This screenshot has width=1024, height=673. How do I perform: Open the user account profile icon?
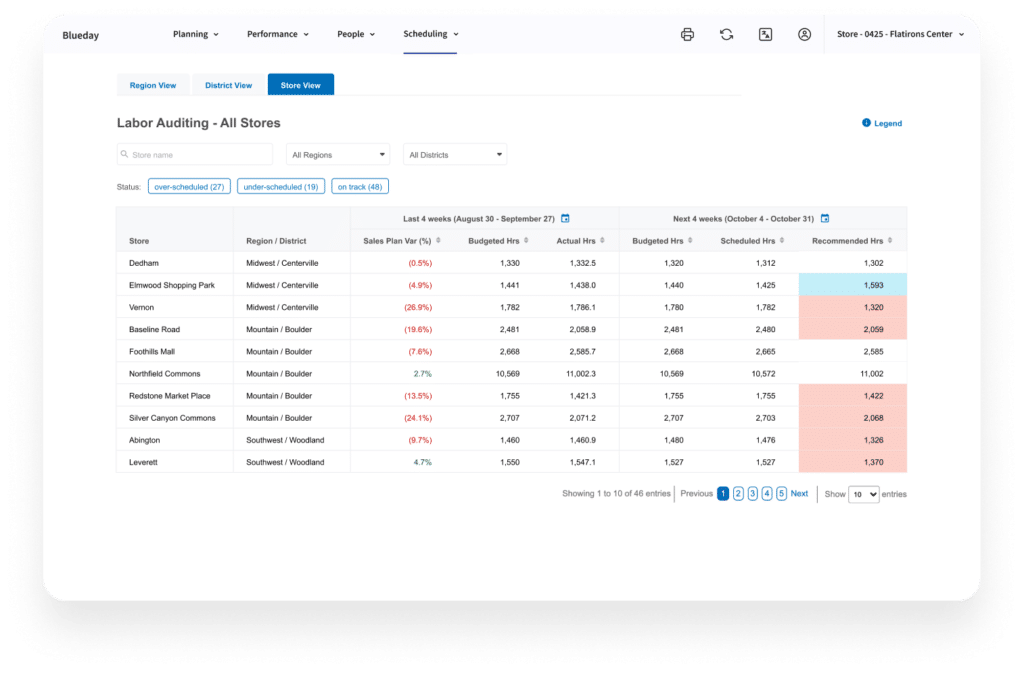click(x=805, y=34)
